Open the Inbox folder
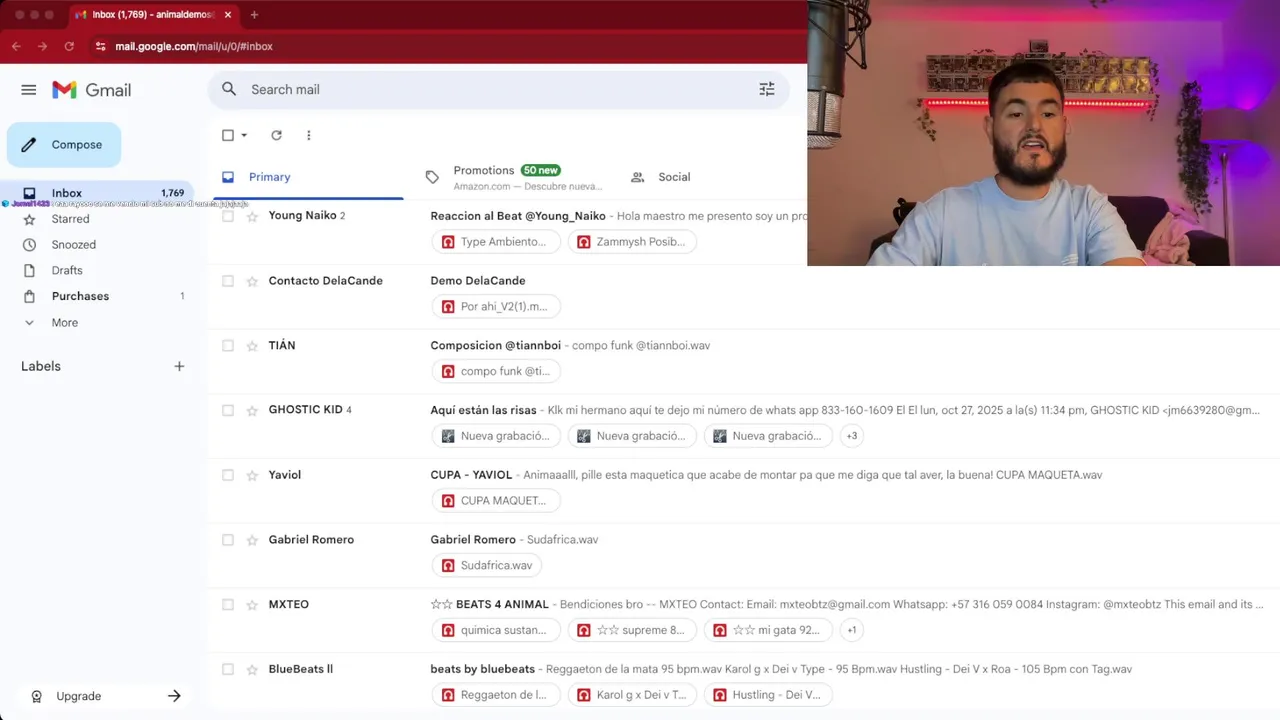This screenshot has height=720, width=1280. (x=96, y=193)
